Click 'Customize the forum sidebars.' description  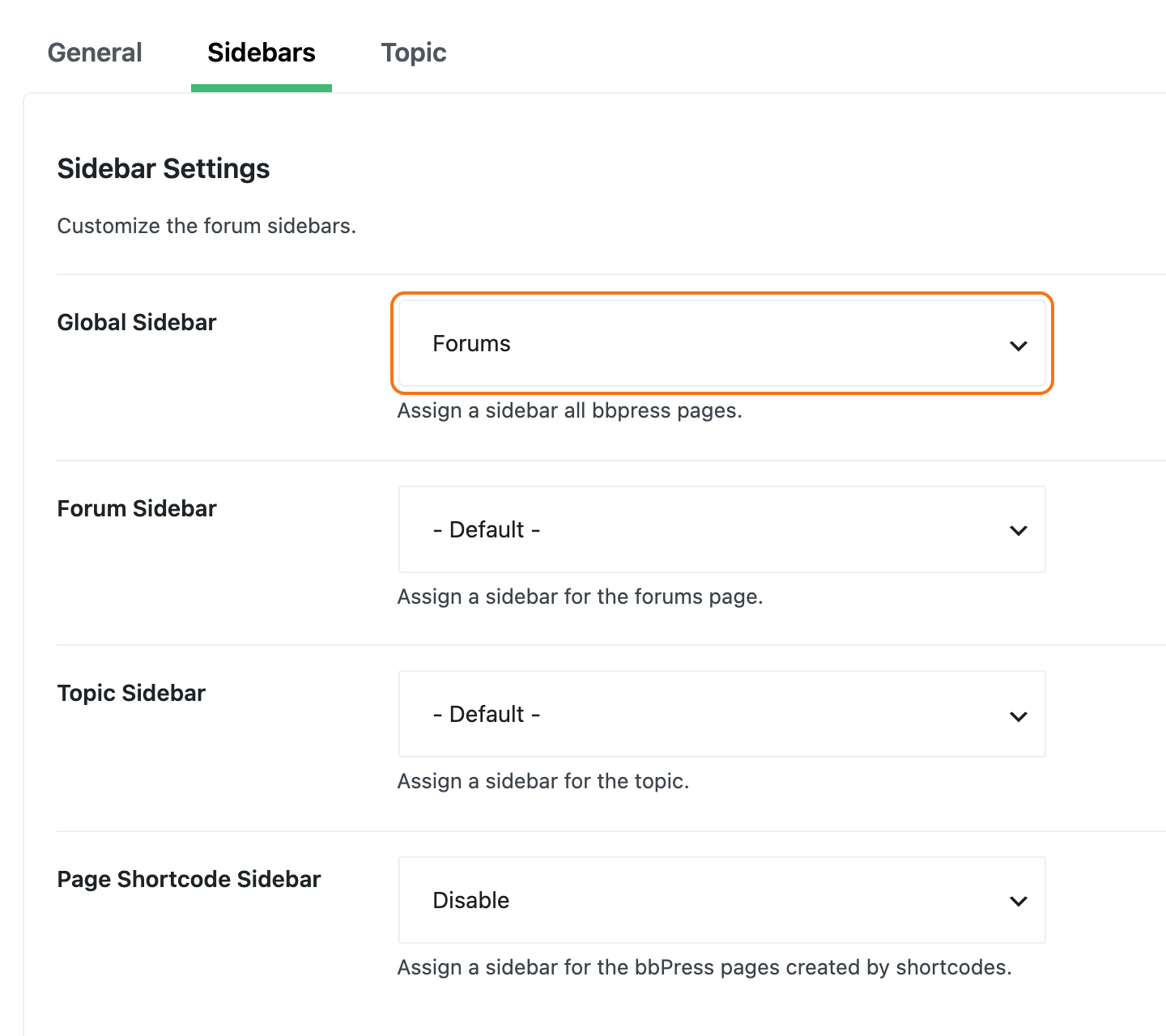pyautogui.click(x=206, y=226)
